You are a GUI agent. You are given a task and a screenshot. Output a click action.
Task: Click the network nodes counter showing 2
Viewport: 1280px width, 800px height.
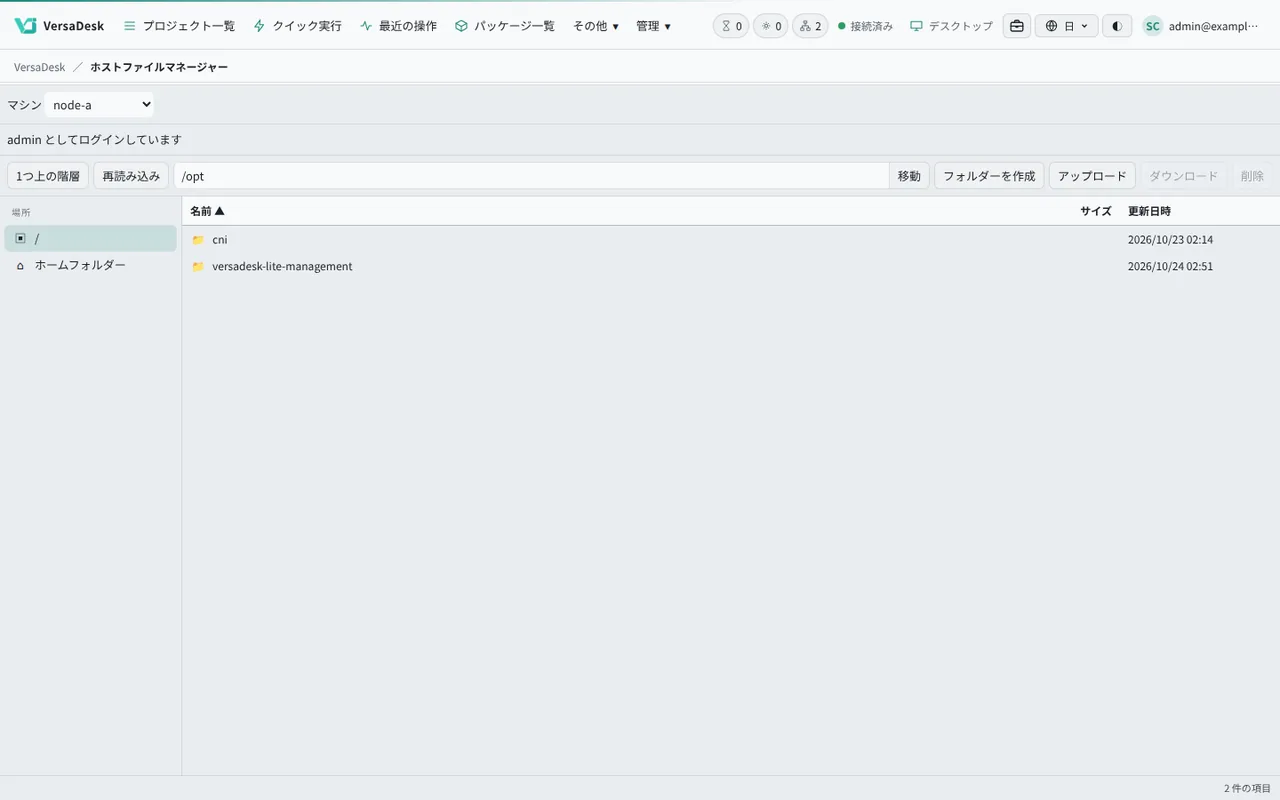point(810,26)
